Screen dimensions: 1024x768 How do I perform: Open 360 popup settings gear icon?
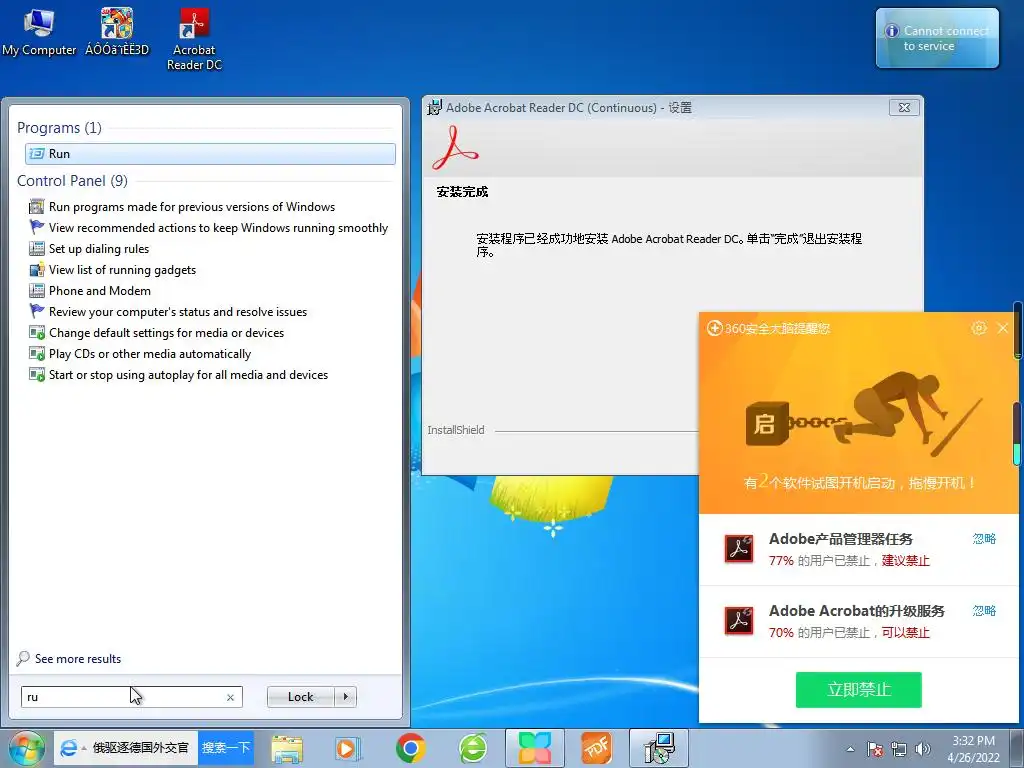pos(978,328)
